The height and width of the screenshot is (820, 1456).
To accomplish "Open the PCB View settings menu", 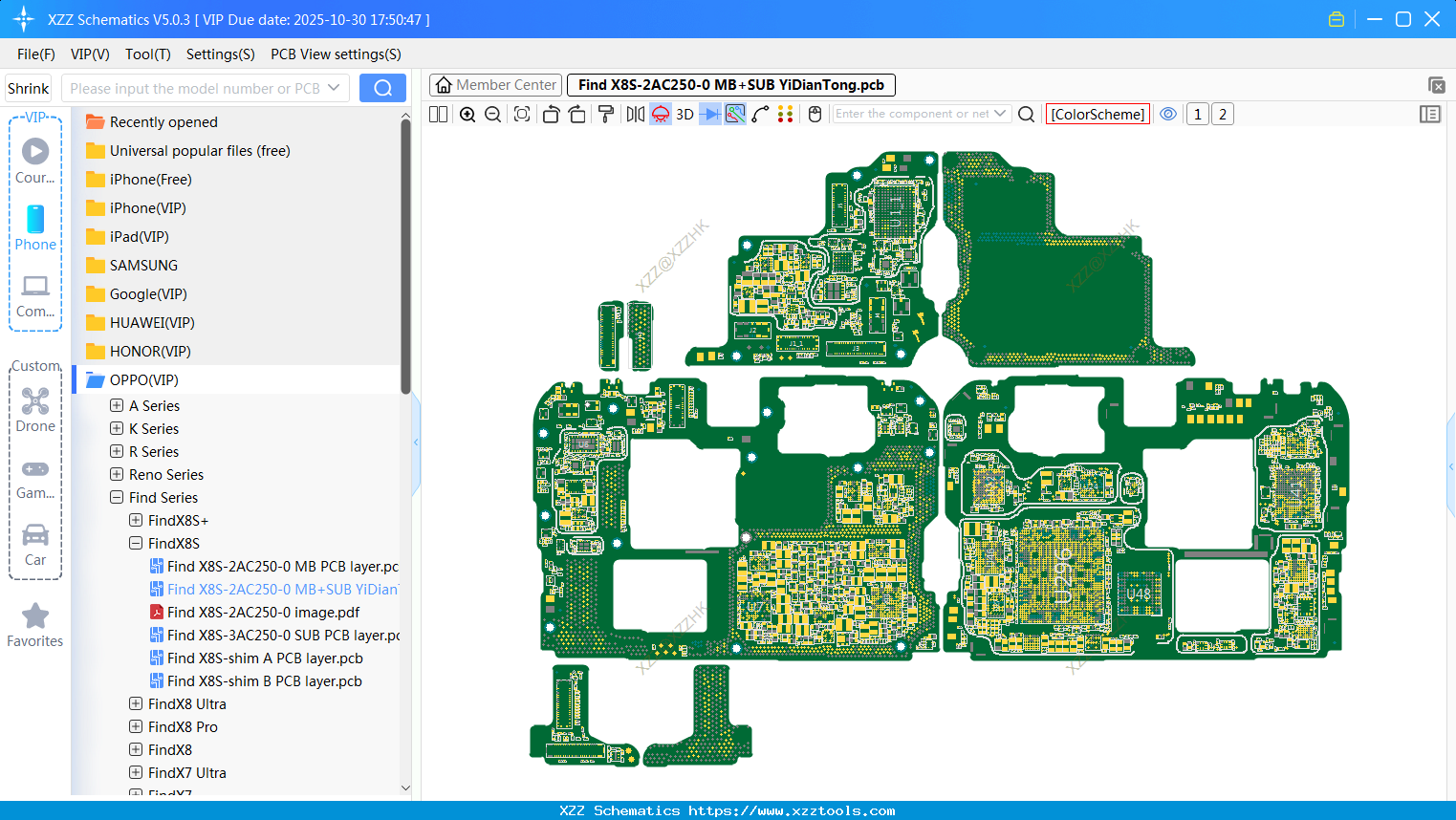I will [x=336, y=54].
